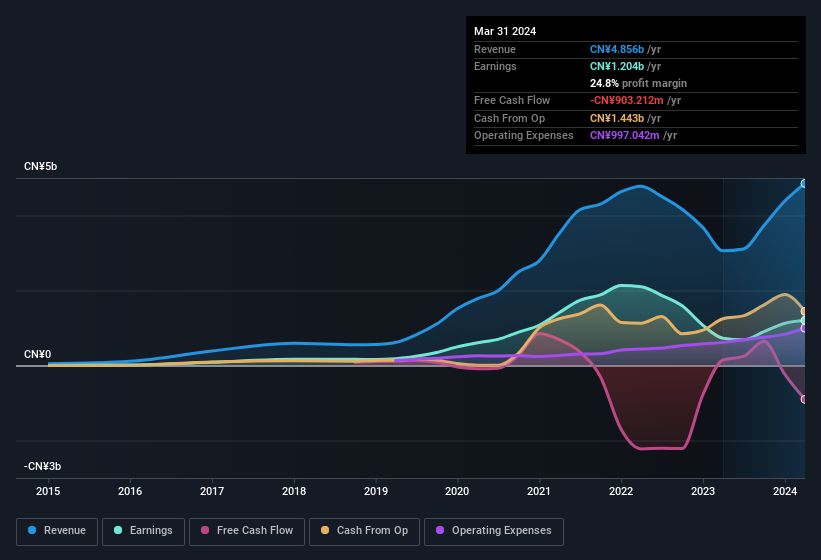Click the Free Cash Flow endpoint marker
The height and width of the screenshot is (560, 821).
click(x=804, y=399)
